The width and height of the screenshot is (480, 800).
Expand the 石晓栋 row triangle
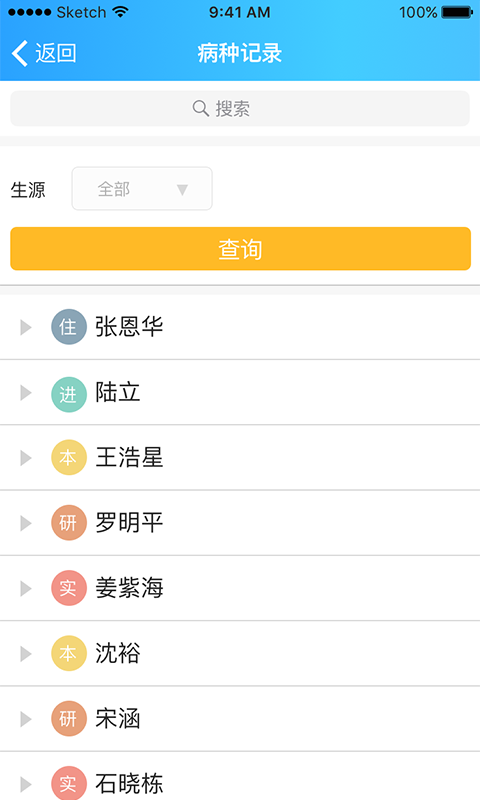[x=26, y=784]
